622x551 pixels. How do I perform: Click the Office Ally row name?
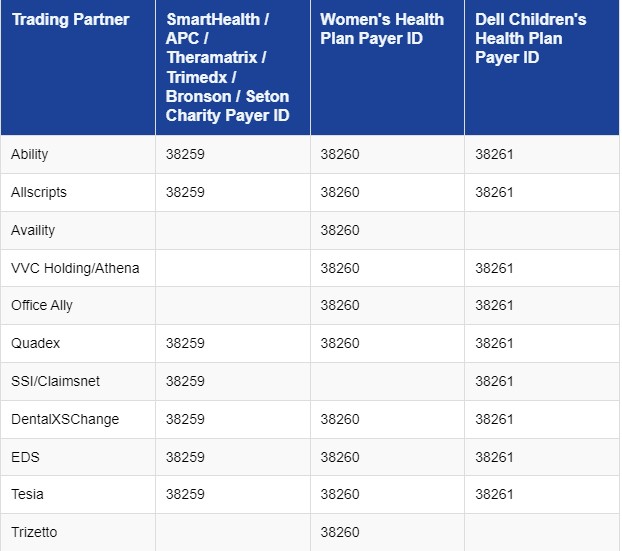pyautogui.click(x=42, y=305)
